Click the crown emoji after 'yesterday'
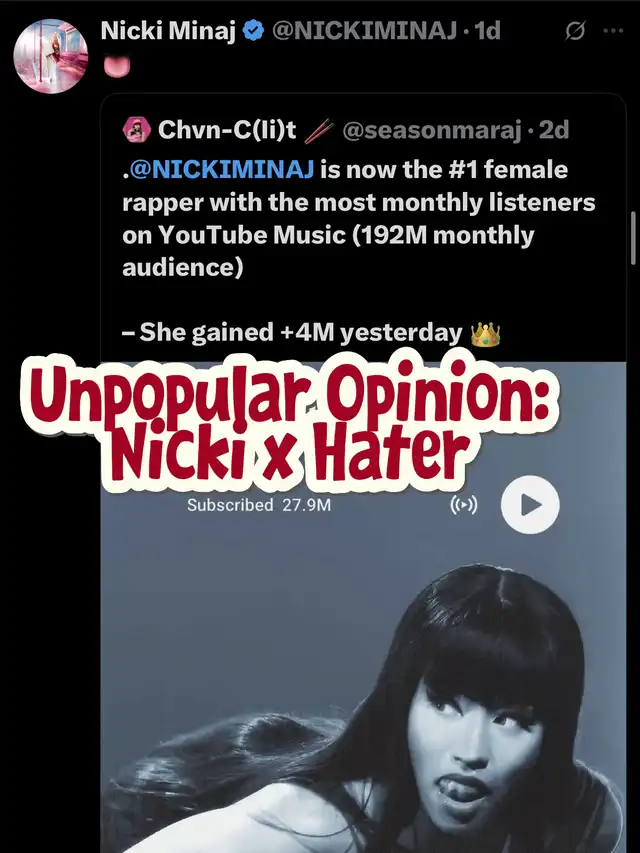 click(485, 334)
